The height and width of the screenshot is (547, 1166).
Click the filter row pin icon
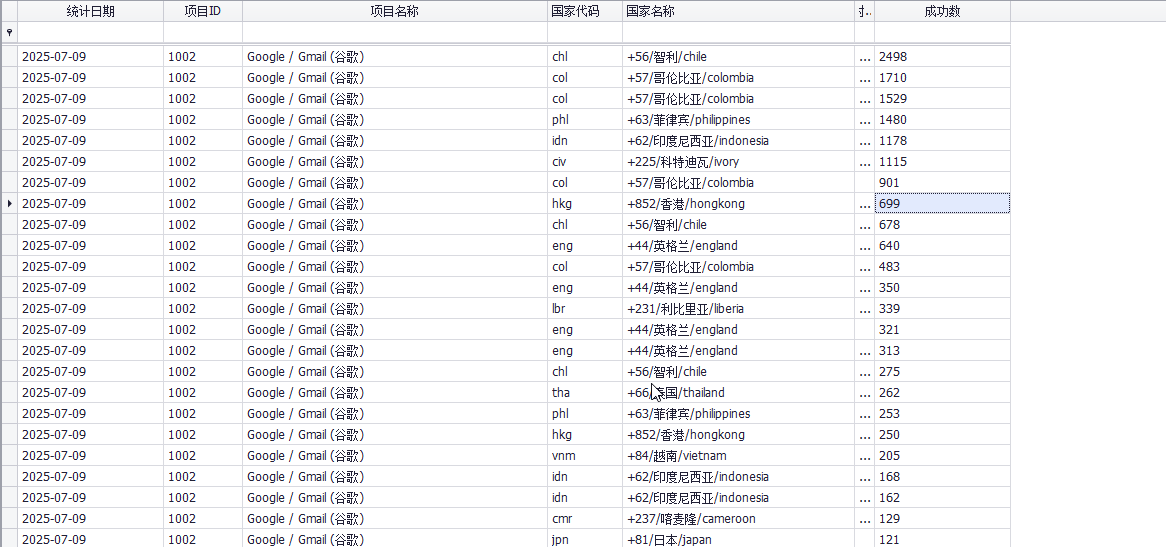coord(9,33)
